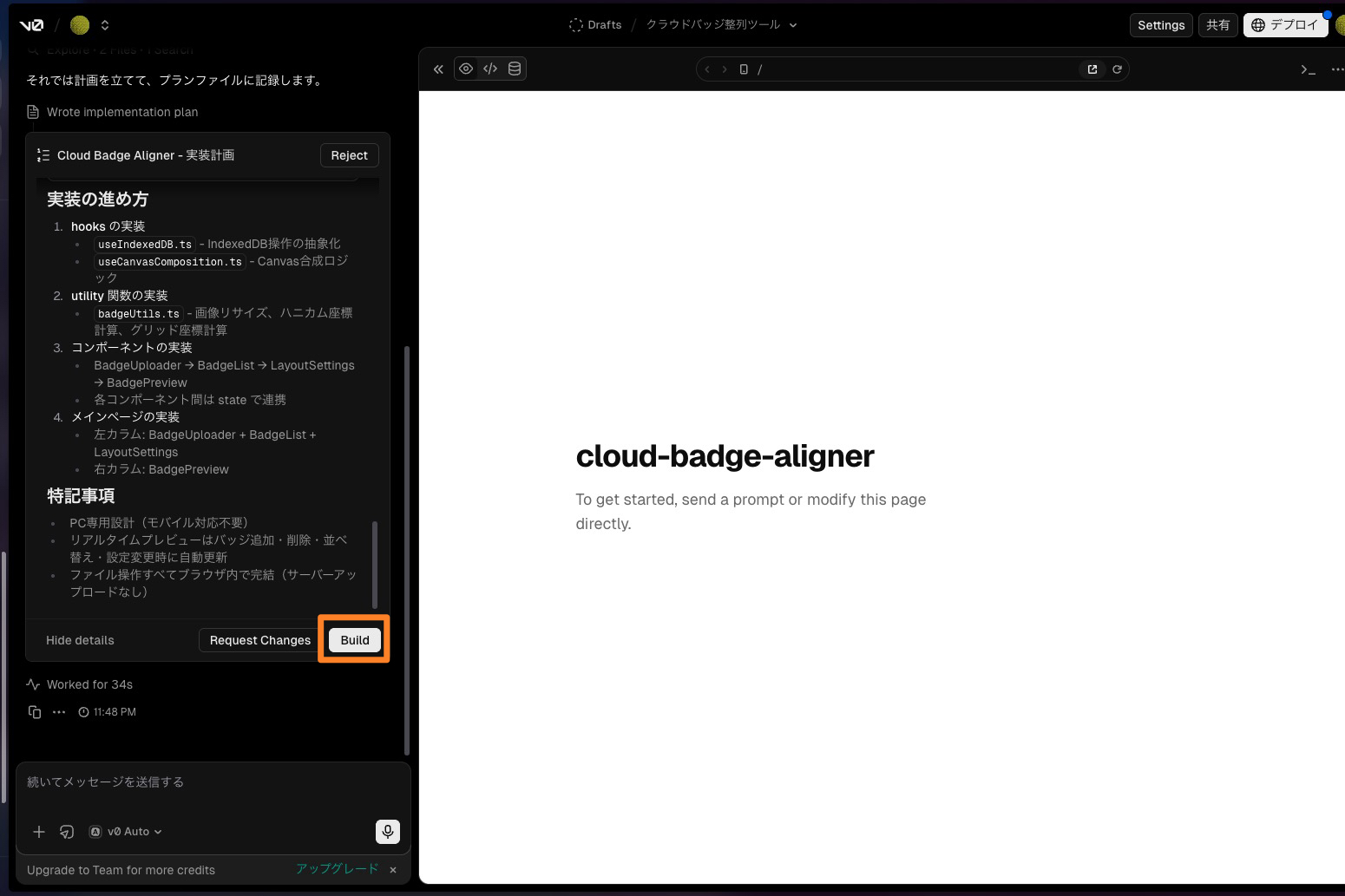Go forward in the preview browser
Image resolution: width=1345 pixels, height=896 pixels.
[x=725, y=69]
